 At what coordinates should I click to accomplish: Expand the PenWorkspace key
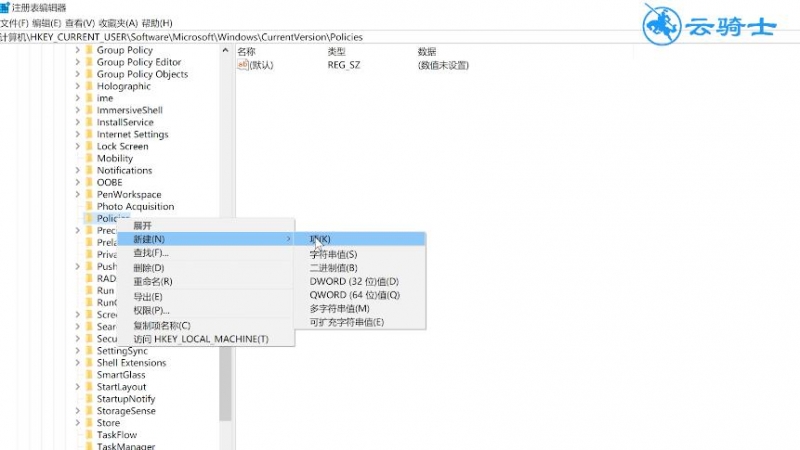(x=78, y=194)
